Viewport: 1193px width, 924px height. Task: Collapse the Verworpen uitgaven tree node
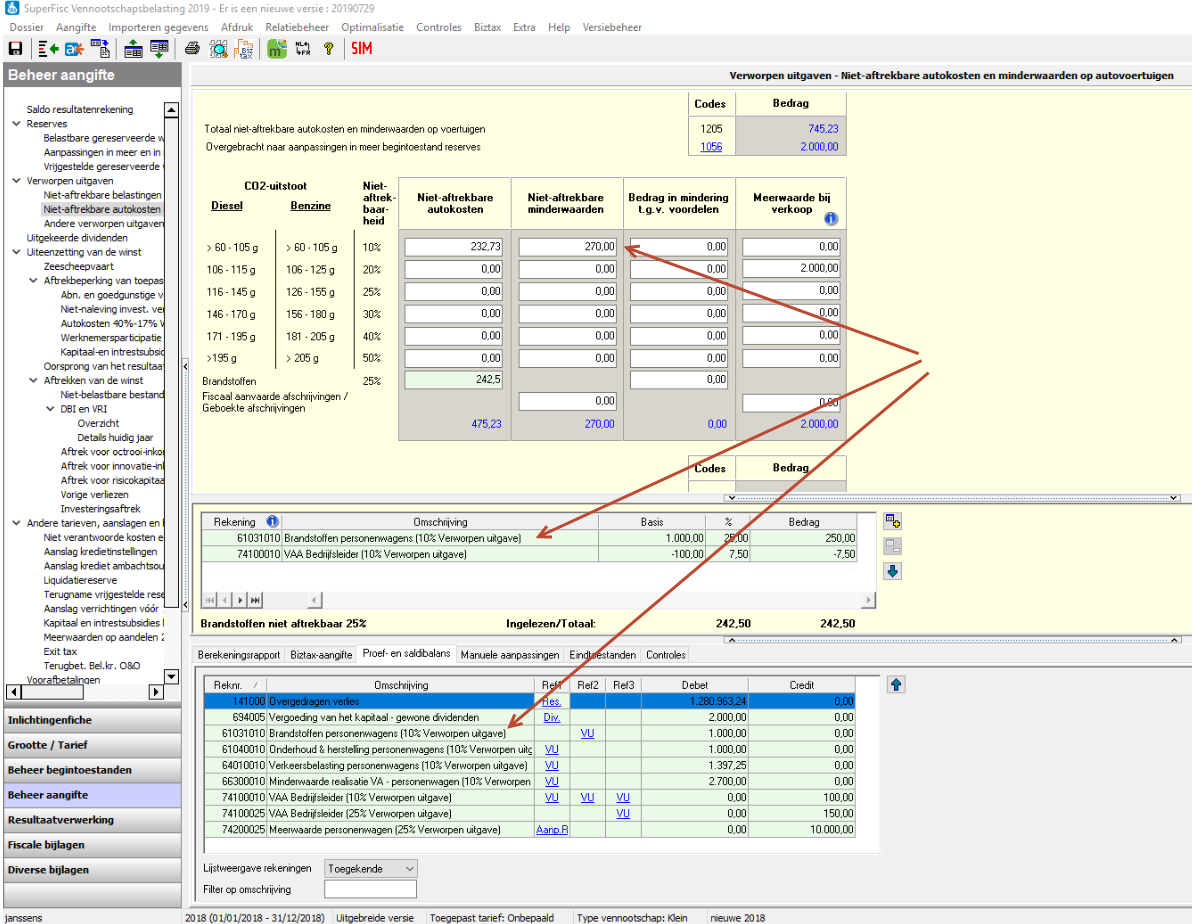click(x=17, y=181)
